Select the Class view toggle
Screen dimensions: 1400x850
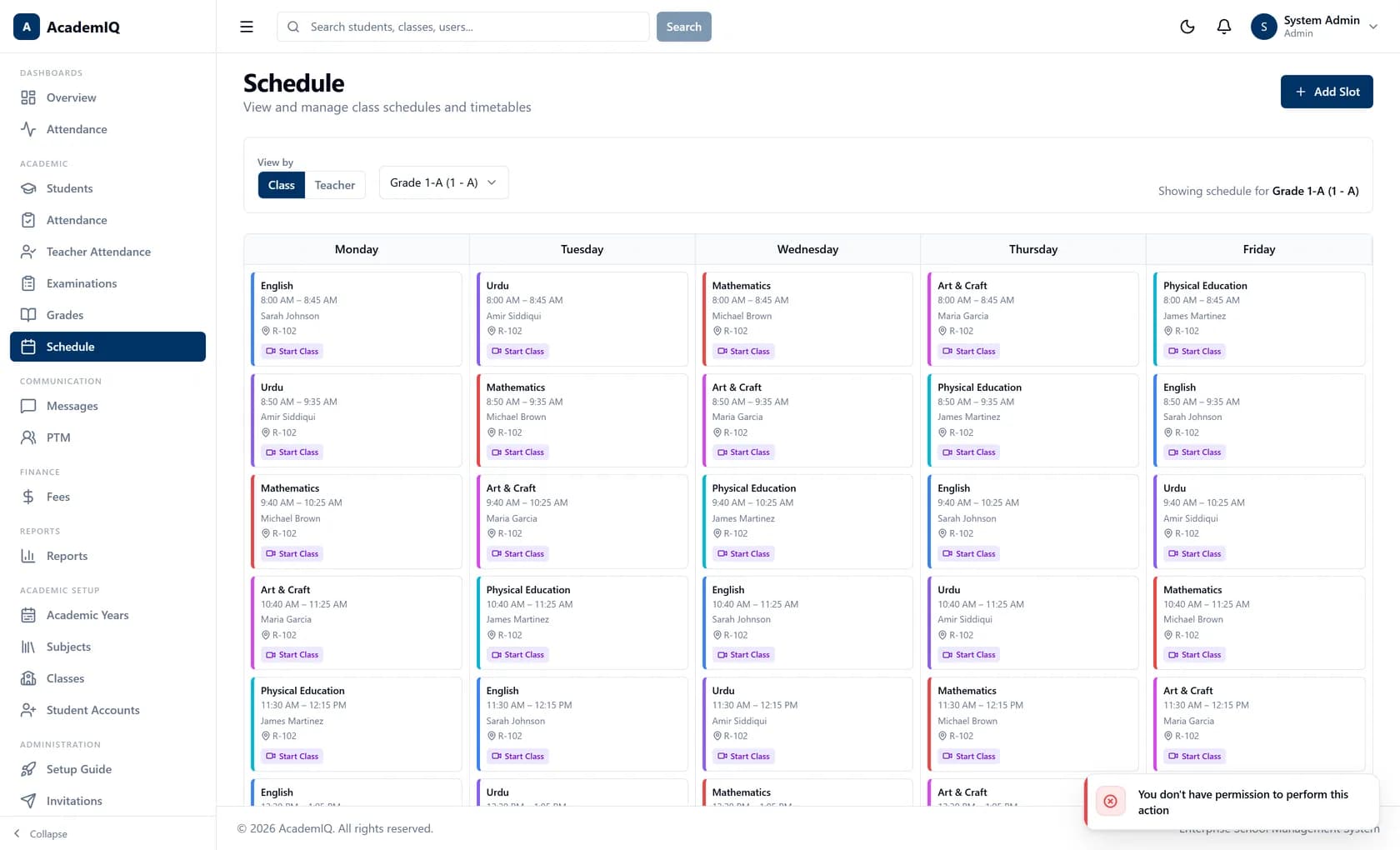click(x=281, y=185)
